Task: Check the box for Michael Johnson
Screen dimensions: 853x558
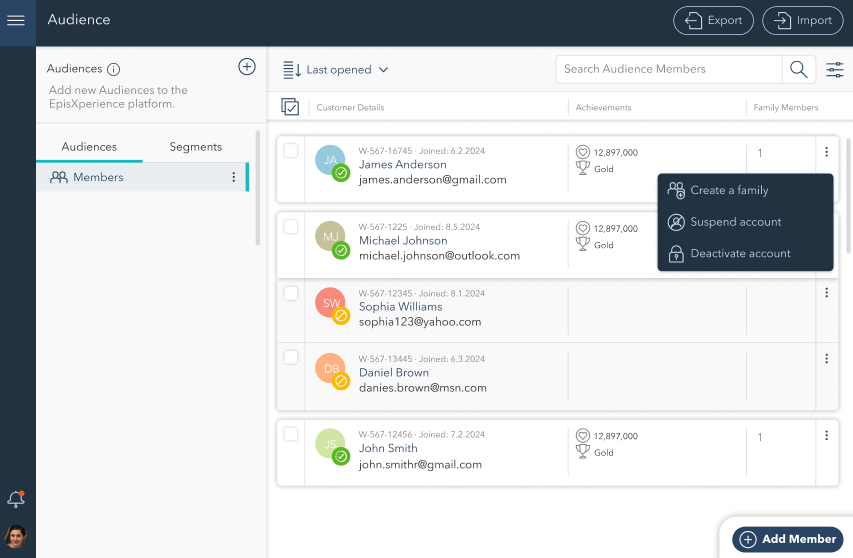Action: [x=290, y=227]
